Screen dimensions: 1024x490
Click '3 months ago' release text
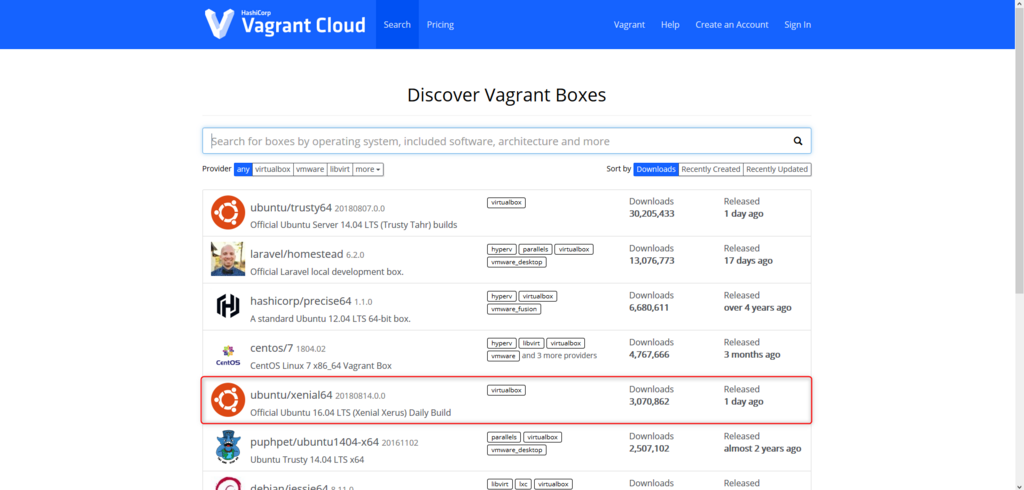tap(752, 355)
